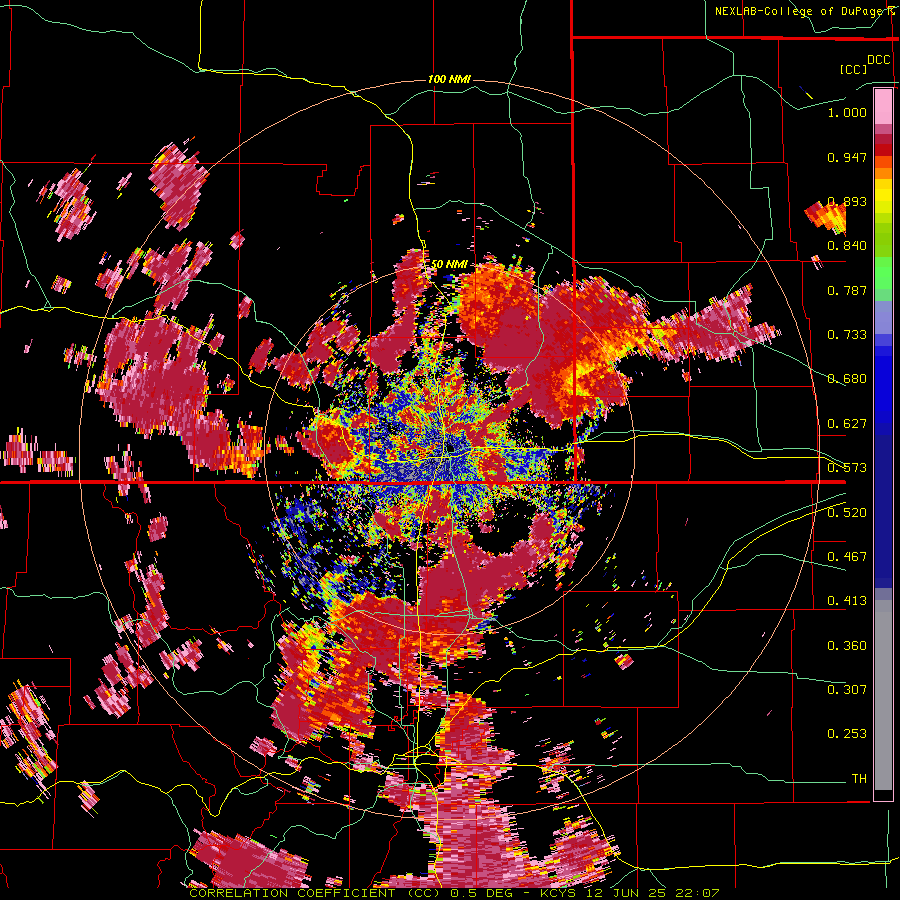Click the 0.413 value on the color scale
Image resolution: width=900 pixels, height=900 pixels.
click(x=847, y=601)
